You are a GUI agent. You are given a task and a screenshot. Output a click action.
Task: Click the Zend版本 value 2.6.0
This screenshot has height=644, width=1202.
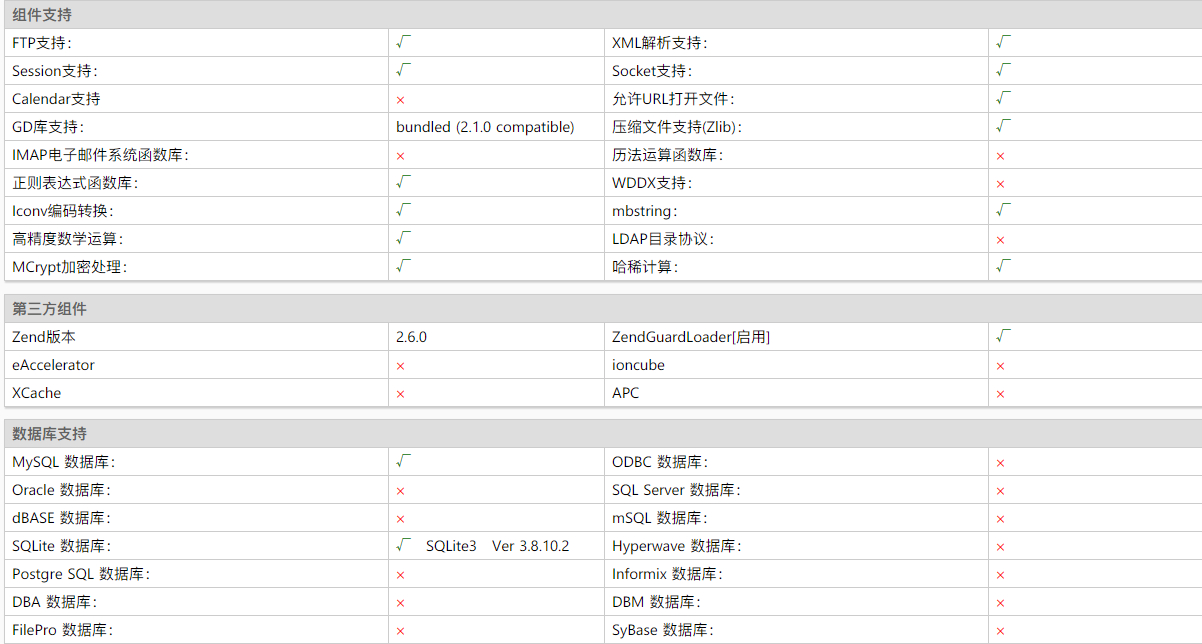point(411,337)
